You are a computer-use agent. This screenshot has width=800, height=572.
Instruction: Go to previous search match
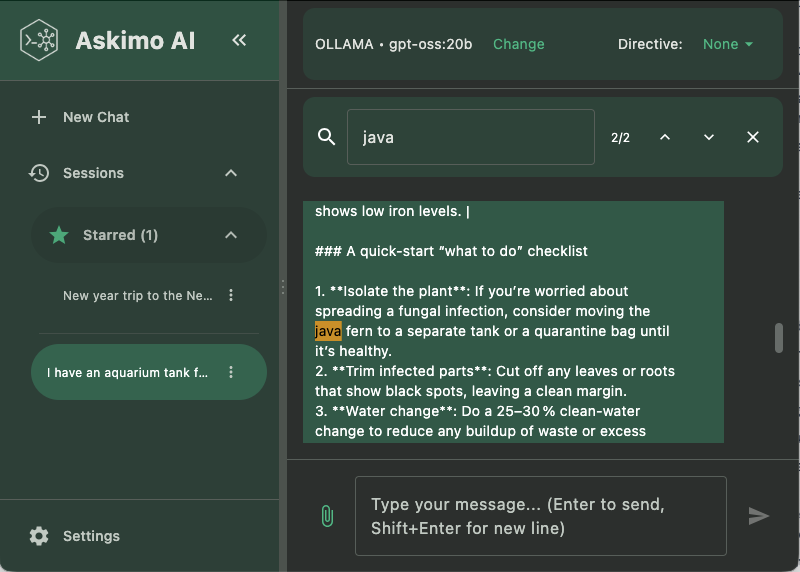(665, 137)
